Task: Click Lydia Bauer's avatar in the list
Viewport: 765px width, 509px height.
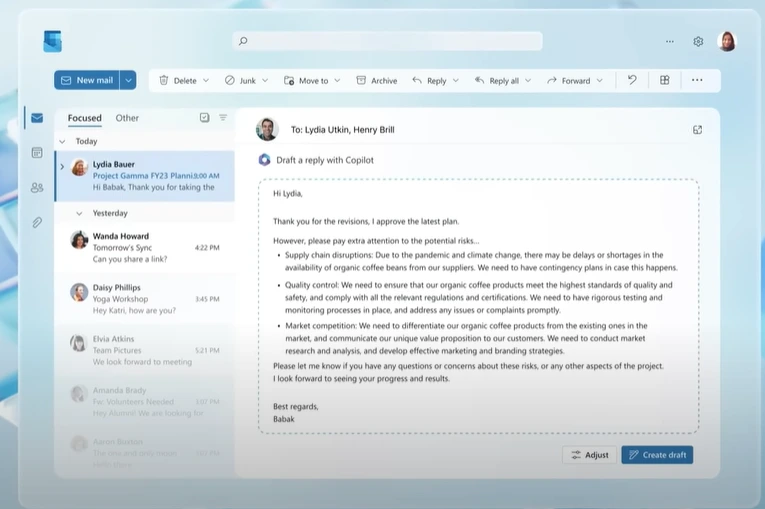Action: coord(80,167)
